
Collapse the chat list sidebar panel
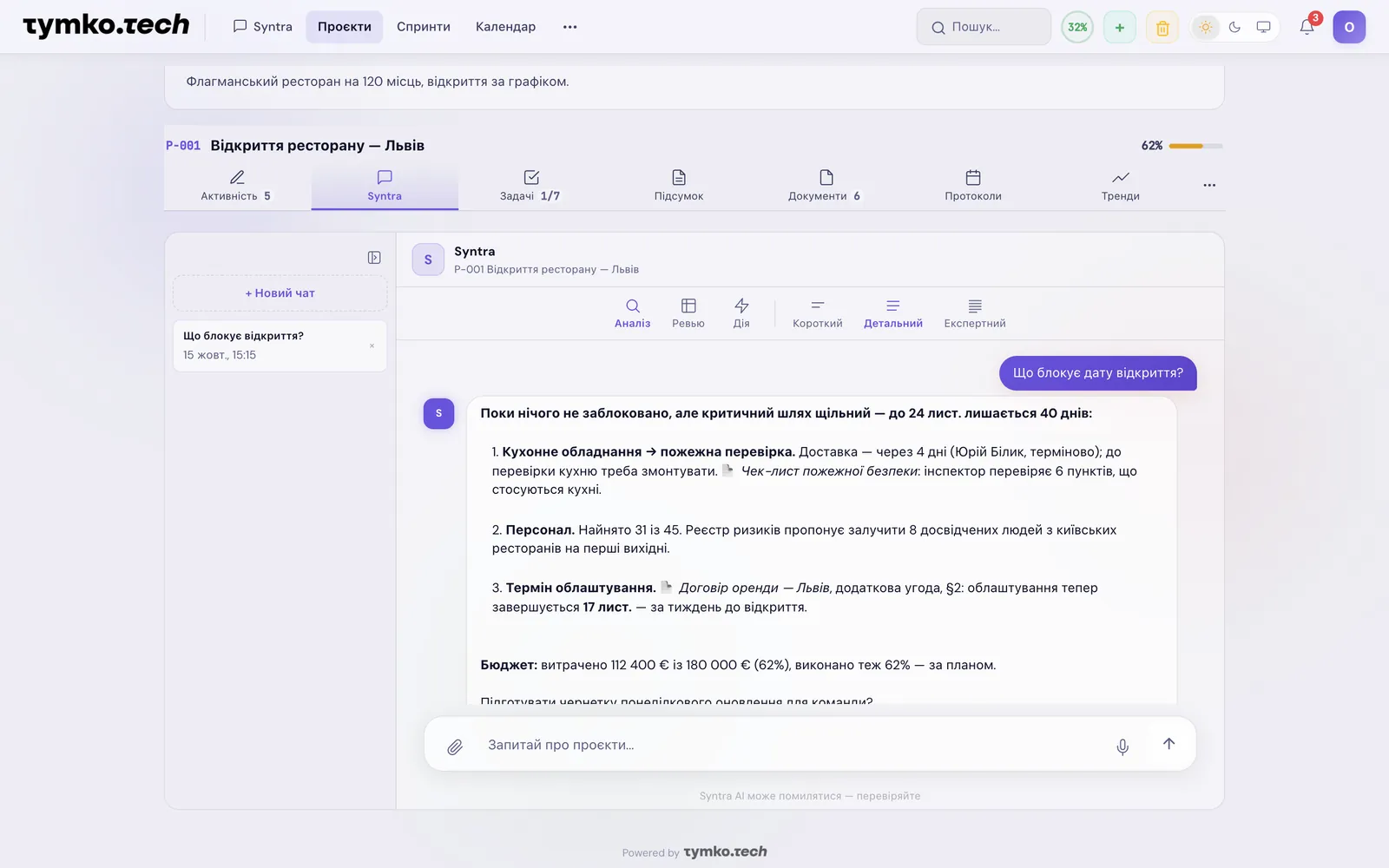point(374,258)
